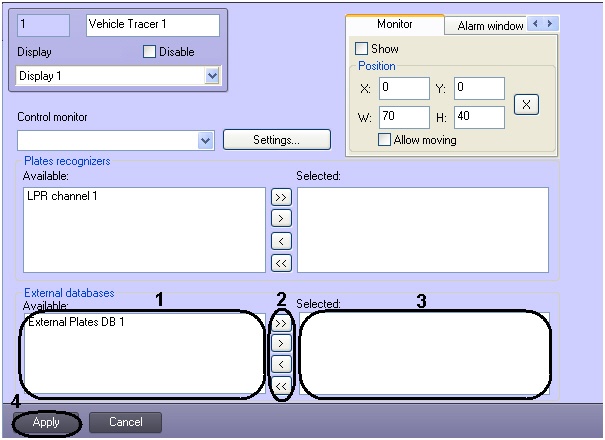Tick the Disable checkbox
Screen dimensions: 605x440
(x=152, y=52)
